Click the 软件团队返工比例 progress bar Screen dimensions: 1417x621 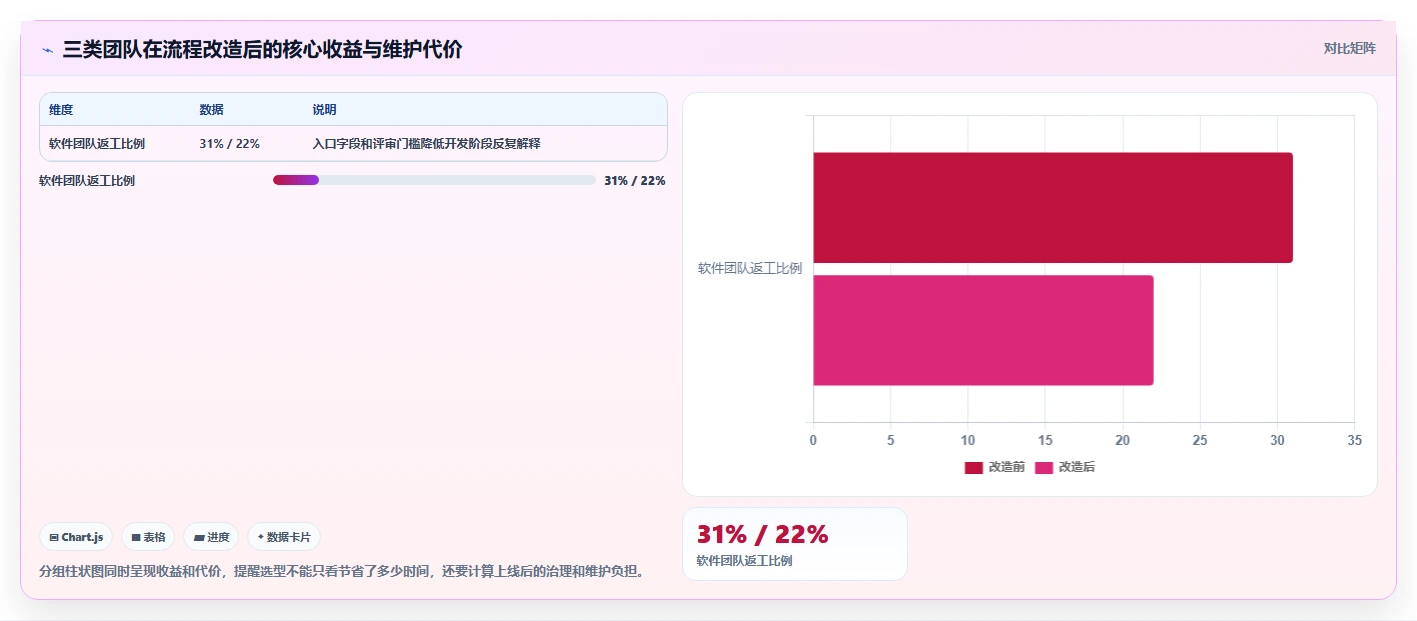click(434, 180)
